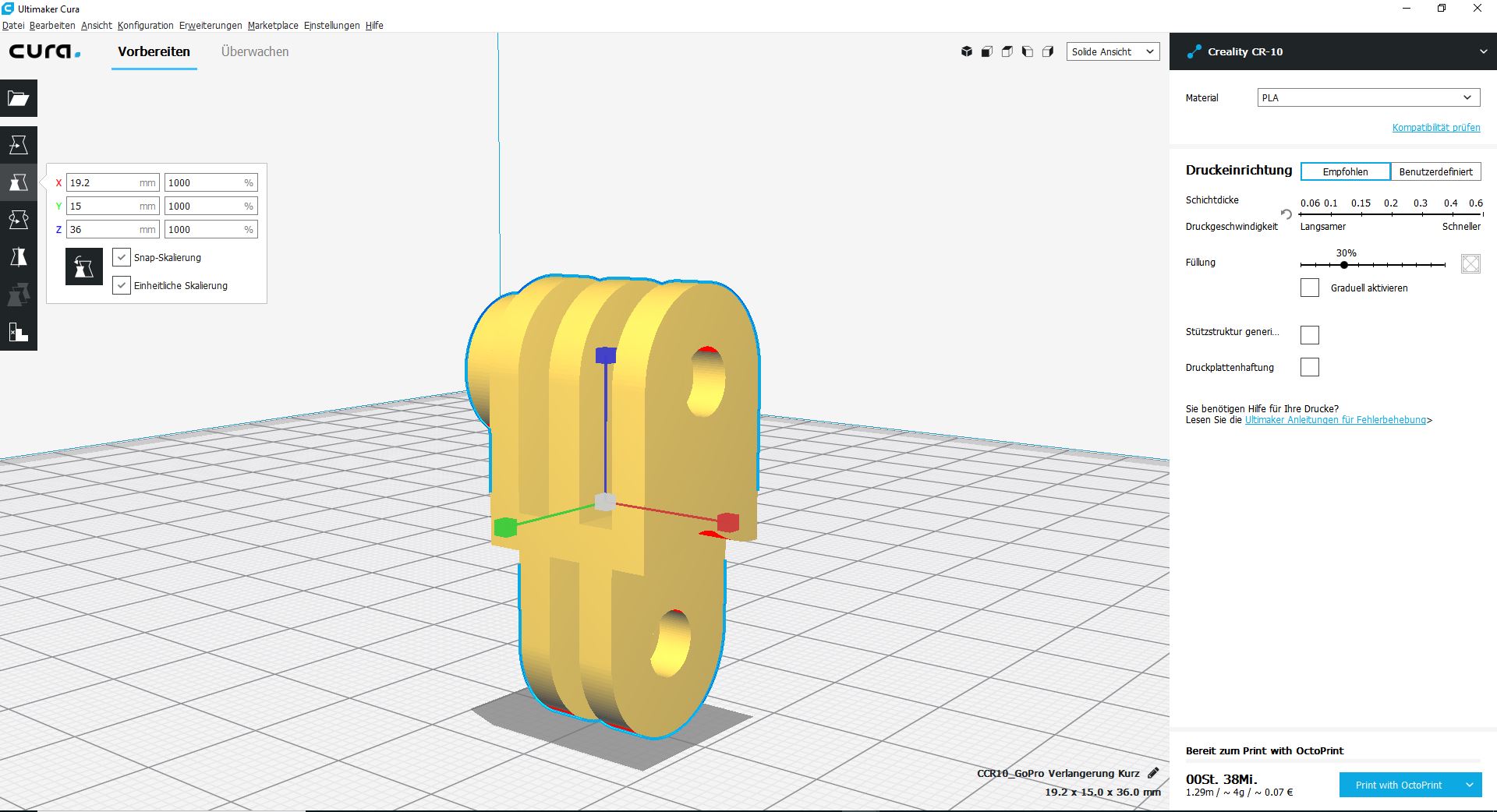
Task: Select the Scale tool in left toolbar
Action: (19, 182)
